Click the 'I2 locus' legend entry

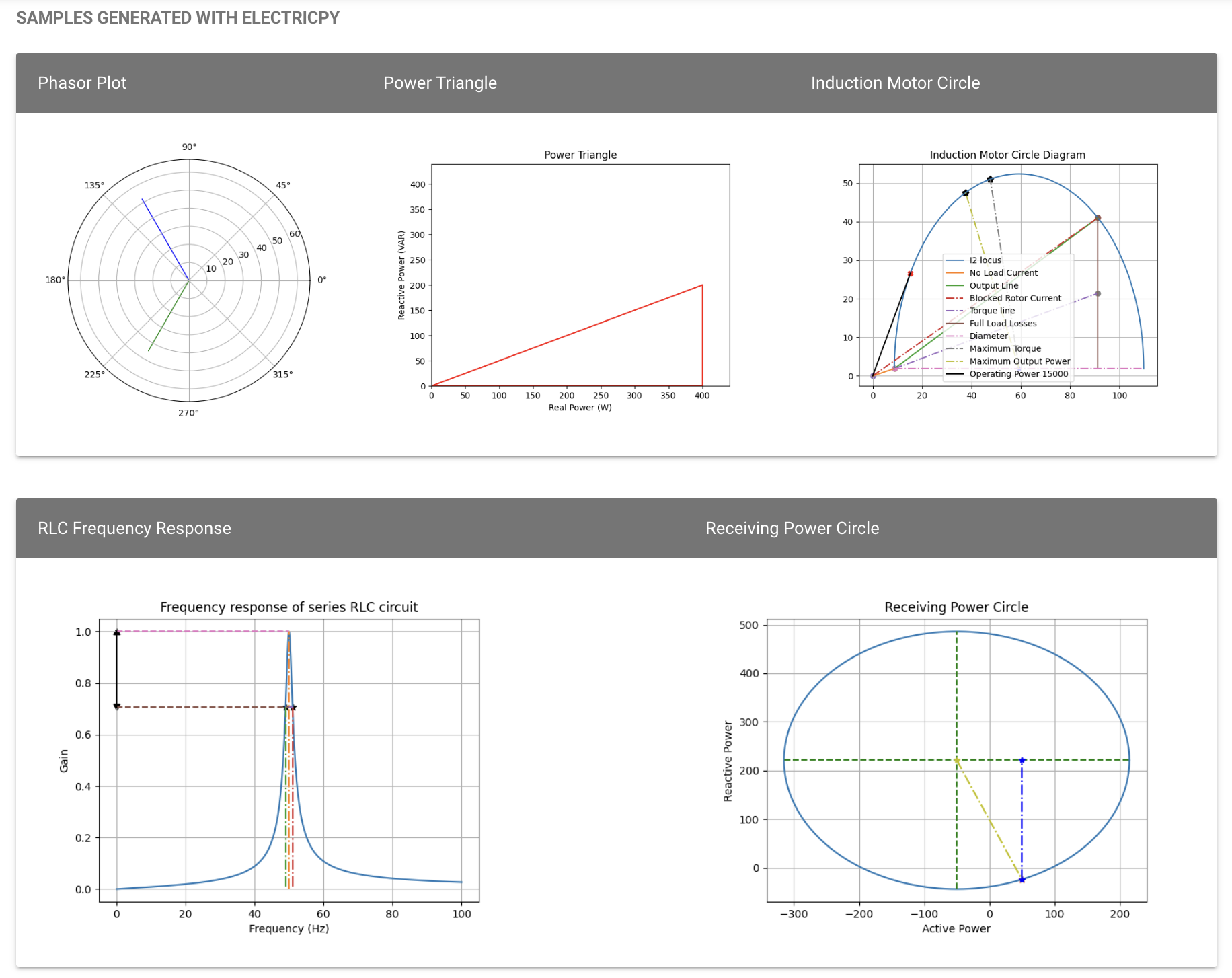tap(985, 260)
